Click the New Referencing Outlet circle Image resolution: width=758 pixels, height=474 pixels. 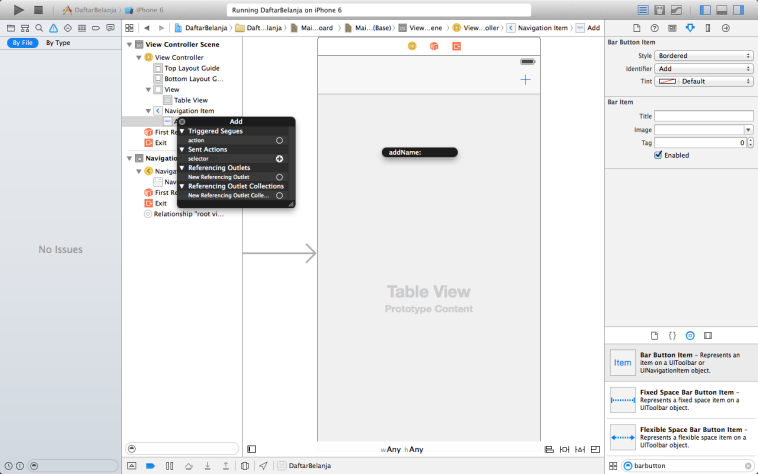[x=279, y=177]
